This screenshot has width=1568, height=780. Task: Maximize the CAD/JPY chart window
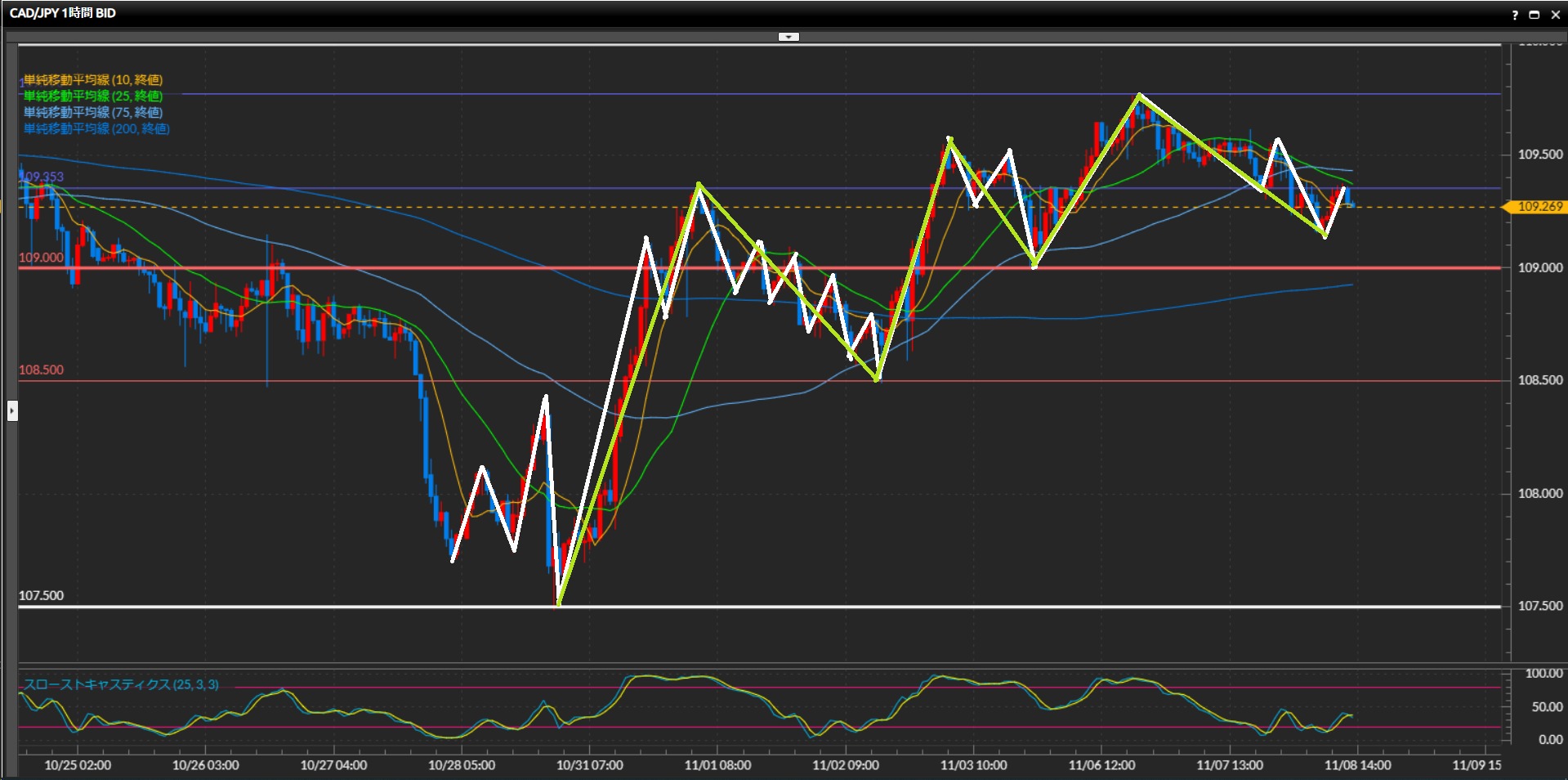pyautogui.click(x=1534, y=15)
